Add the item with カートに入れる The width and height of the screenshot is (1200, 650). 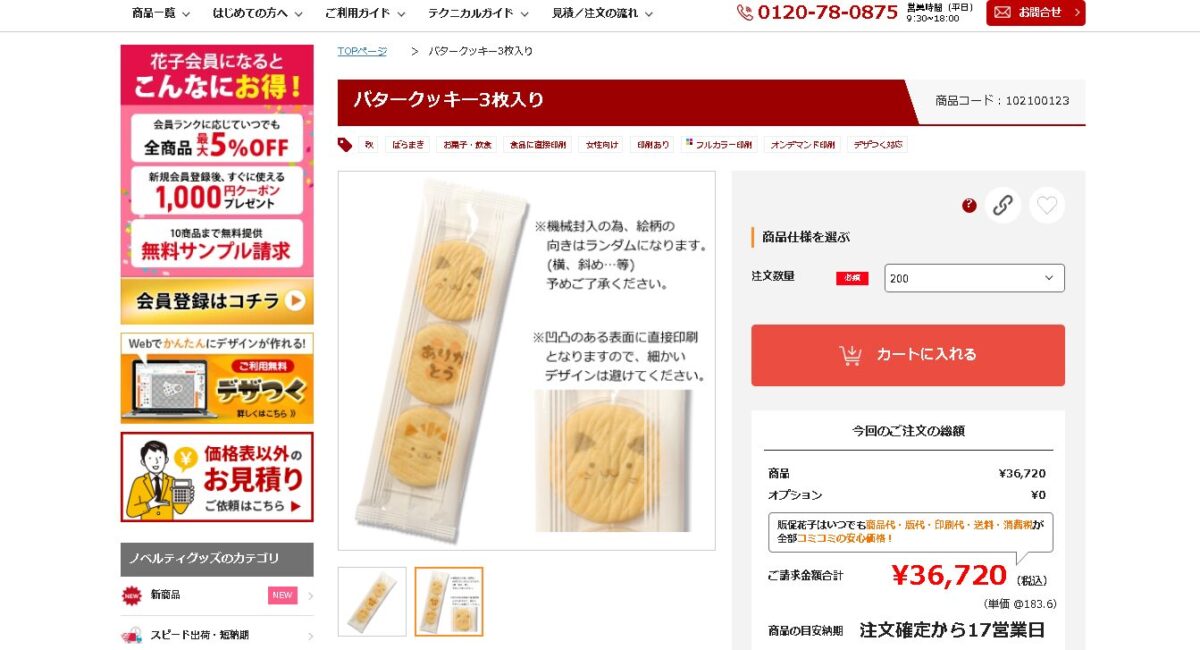point(908,355)
